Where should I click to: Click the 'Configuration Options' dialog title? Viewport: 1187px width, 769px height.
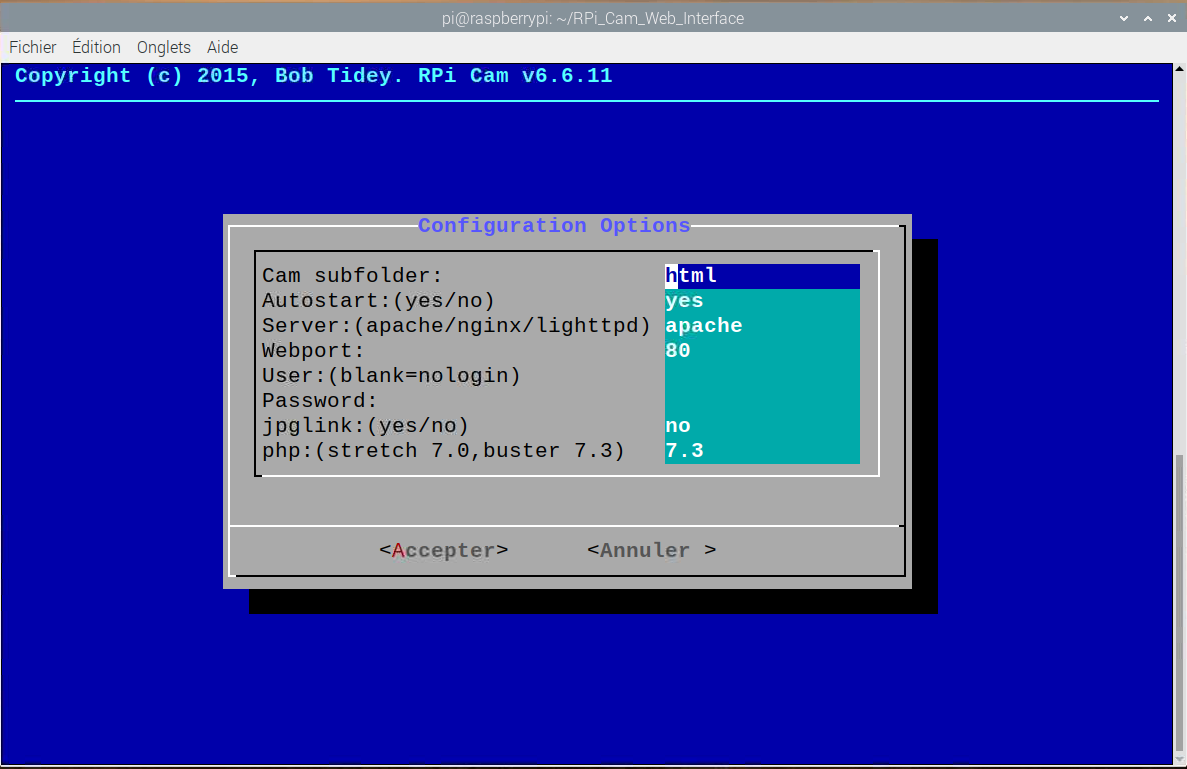pyautogui.click(x=554, y=226)
